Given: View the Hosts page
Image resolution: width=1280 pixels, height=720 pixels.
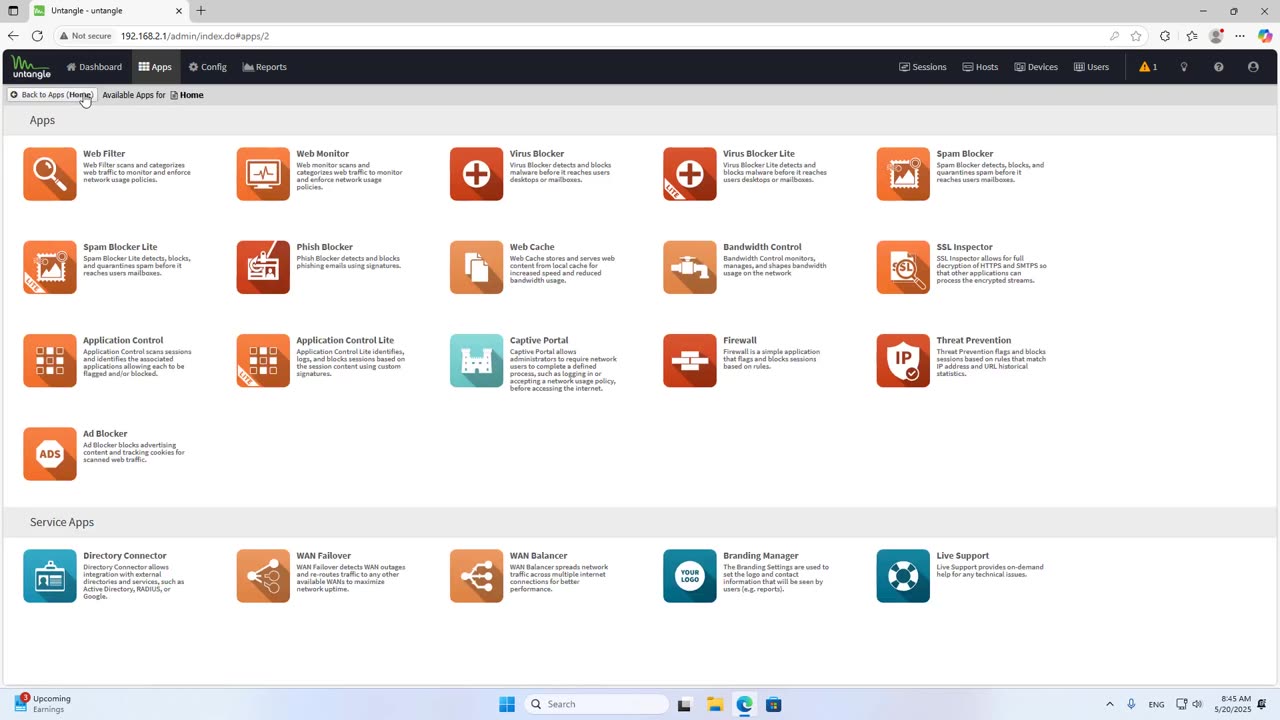Looking at the screenshot, I should click(980, 67).
